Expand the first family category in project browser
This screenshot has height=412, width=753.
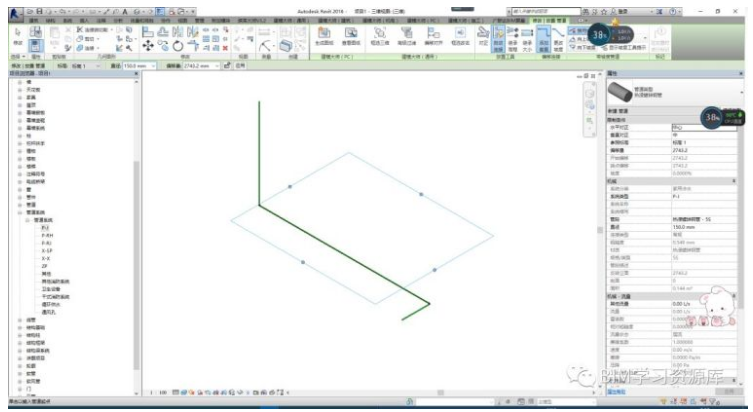[20, 82]
